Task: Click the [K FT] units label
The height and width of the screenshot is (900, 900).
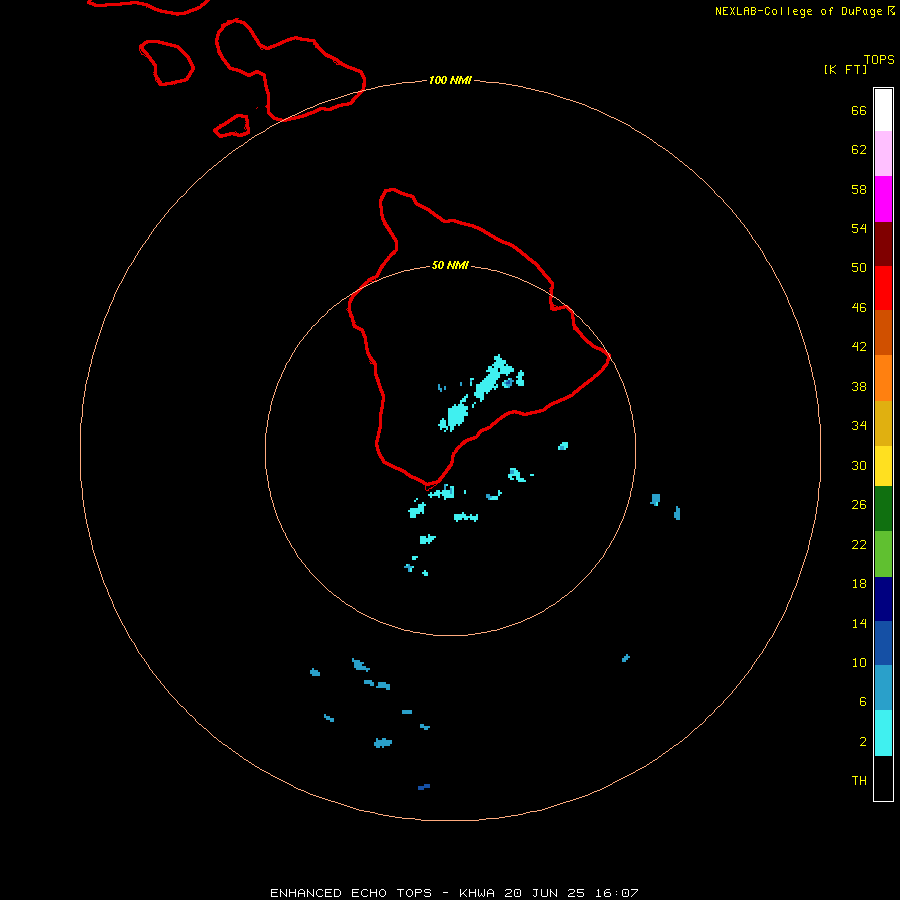Action: 845,69
